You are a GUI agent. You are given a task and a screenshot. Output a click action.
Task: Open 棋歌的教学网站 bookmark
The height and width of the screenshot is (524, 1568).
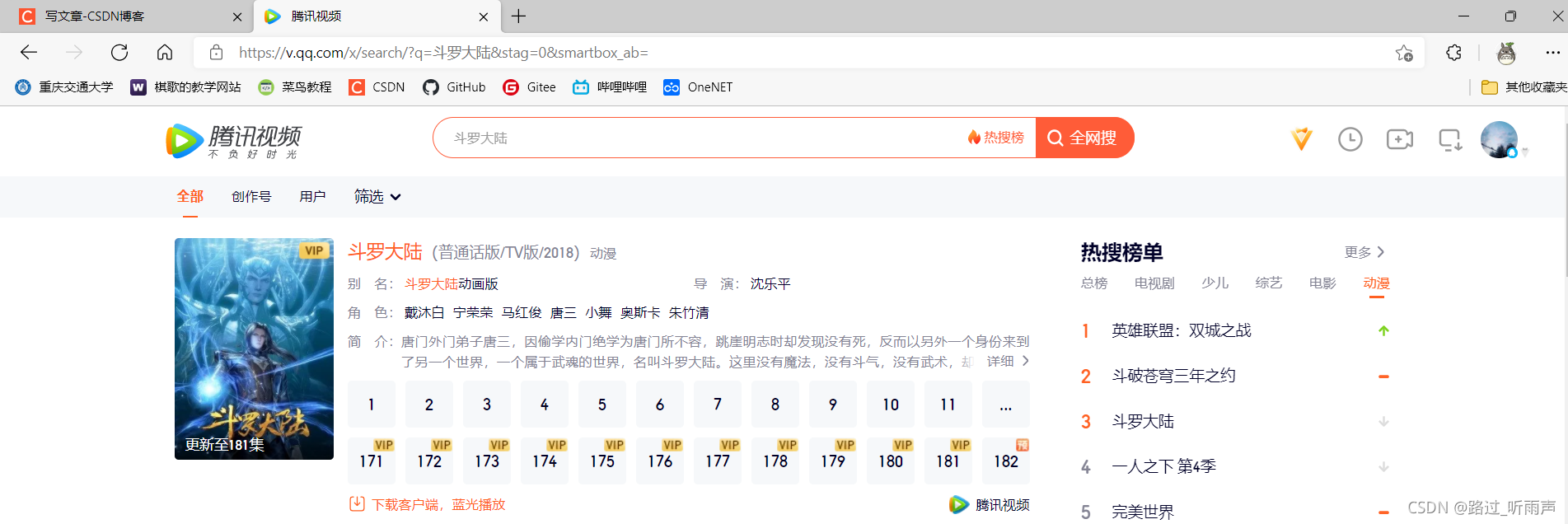[185, 87]
